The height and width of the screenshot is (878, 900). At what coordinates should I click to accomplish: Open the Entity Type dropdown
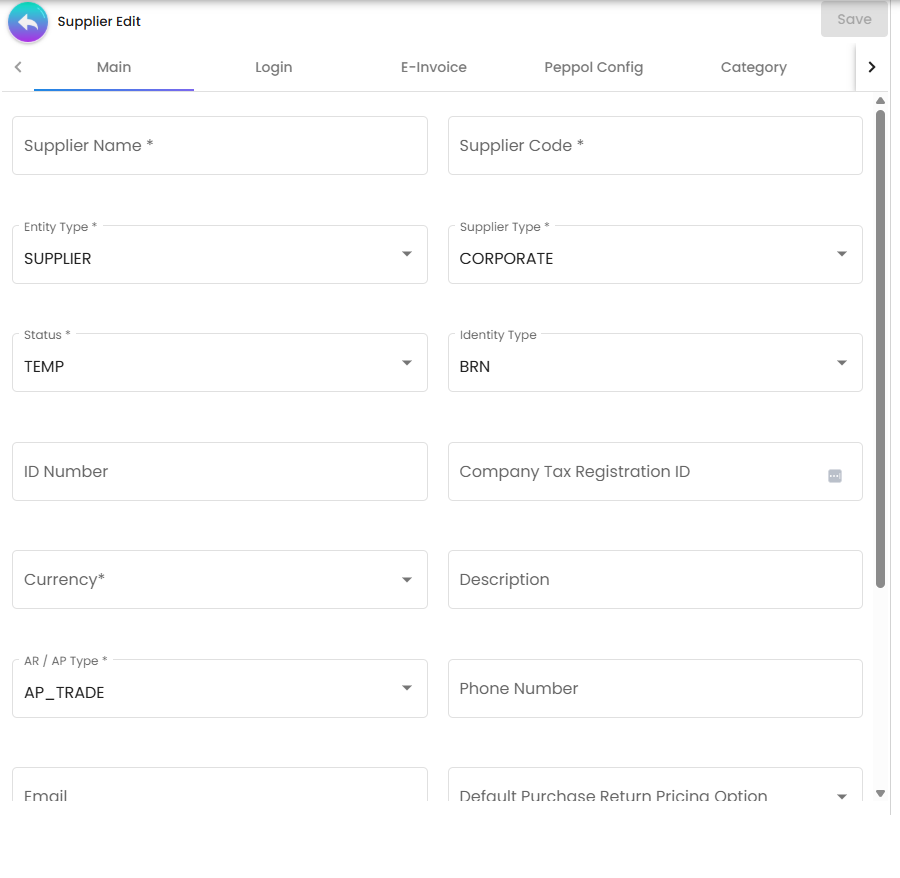pos(406,254)
